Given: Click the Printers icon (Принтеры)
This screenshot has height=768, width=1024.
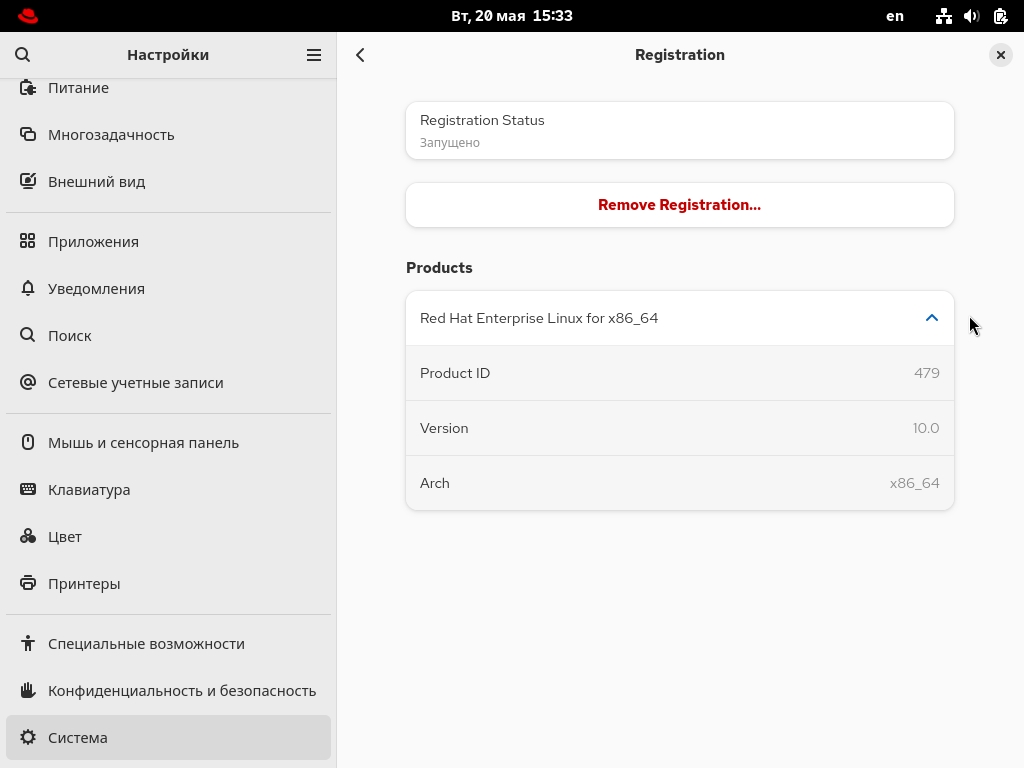Looking at the screenshot, I should click(28, 583).
